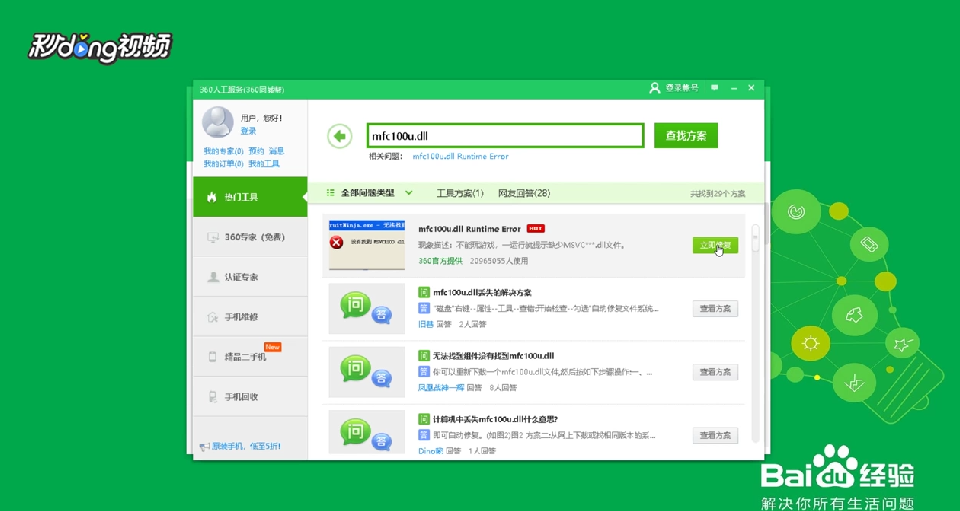Open answerer 旧巷 profile link
The image size is (960, 511).
click(x=426, y=324)
